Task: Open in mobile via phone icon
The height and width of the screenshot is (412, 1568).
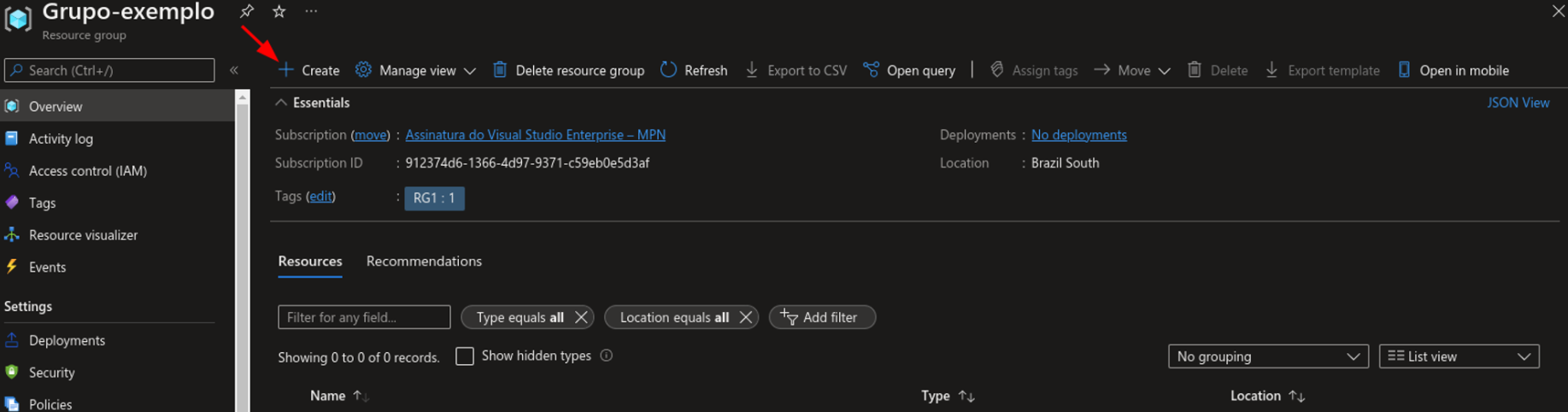Action: (x=1404, y=70)
